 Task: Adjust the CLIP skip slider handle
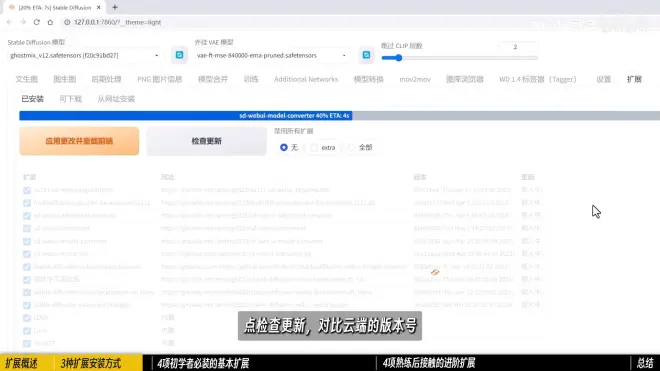click(398, 58)
